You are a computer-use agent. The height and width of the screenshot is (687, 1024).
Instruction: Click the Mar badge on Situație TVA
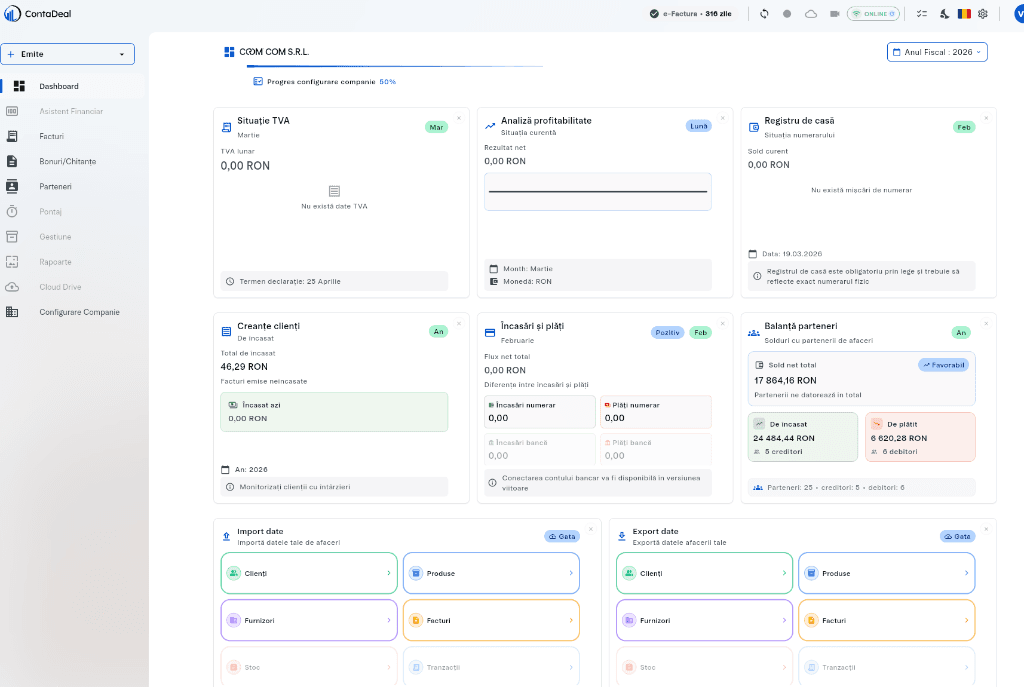436,127
